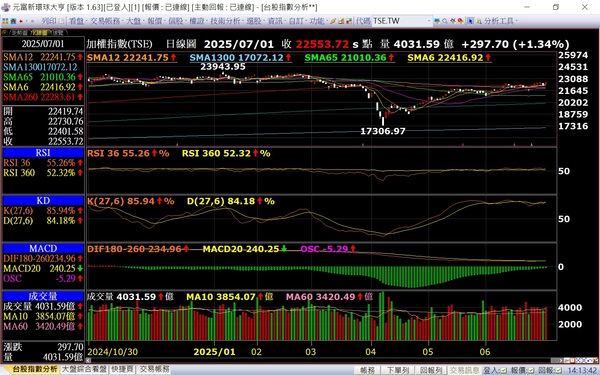Image resolution: width=600 pixels, height=375 pixels.
Task: Open the 交易帳務 menu
Action: [x=105, y=21]
